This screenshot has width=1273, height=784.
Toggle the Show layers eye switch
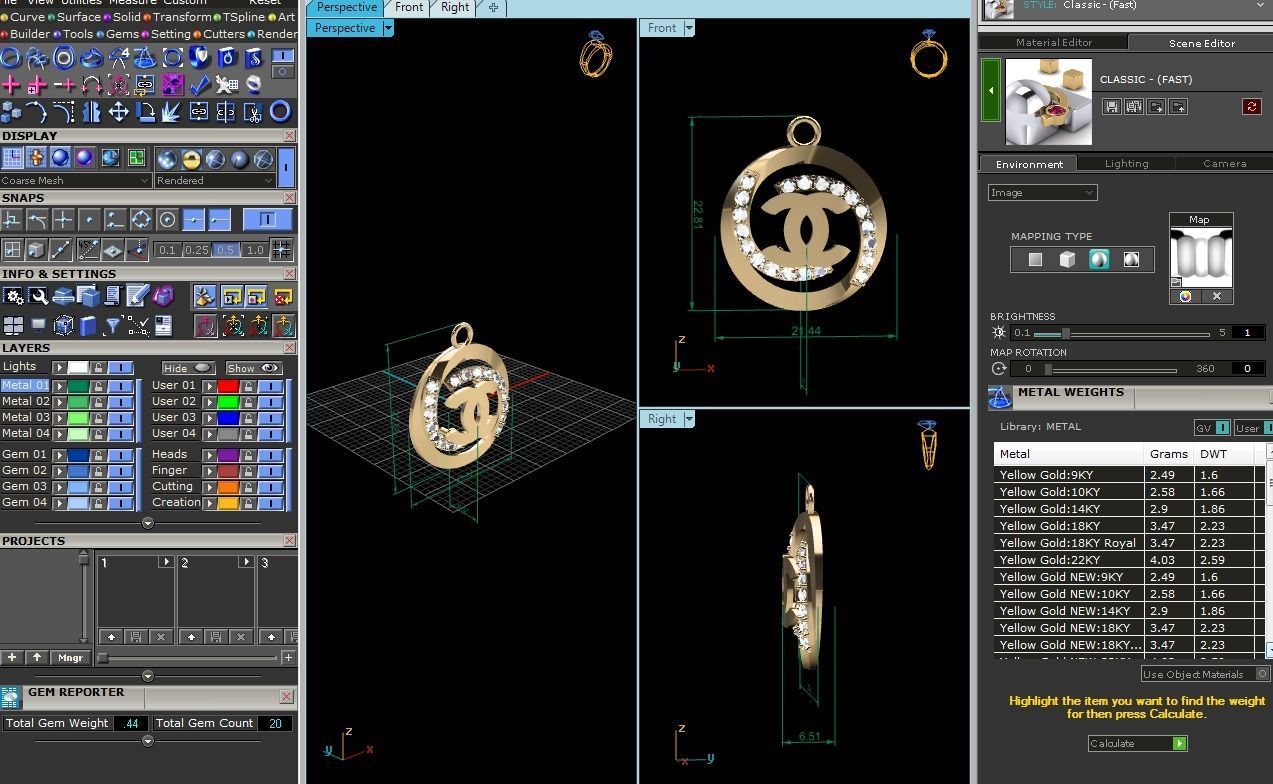(x=254, y=368)
